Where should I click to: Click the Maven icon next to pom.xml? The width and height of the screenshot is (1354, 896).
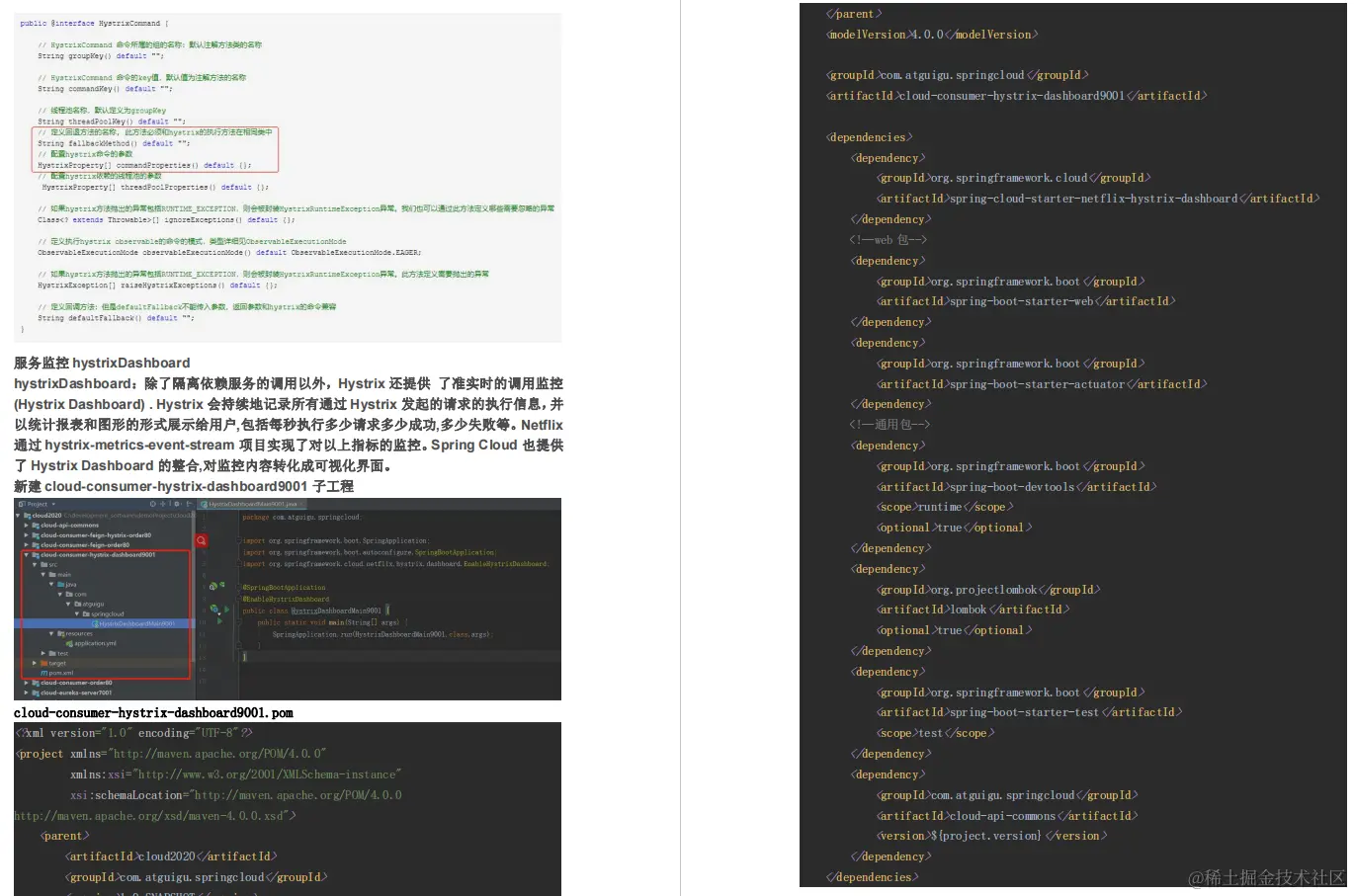(x=42, y=673)
